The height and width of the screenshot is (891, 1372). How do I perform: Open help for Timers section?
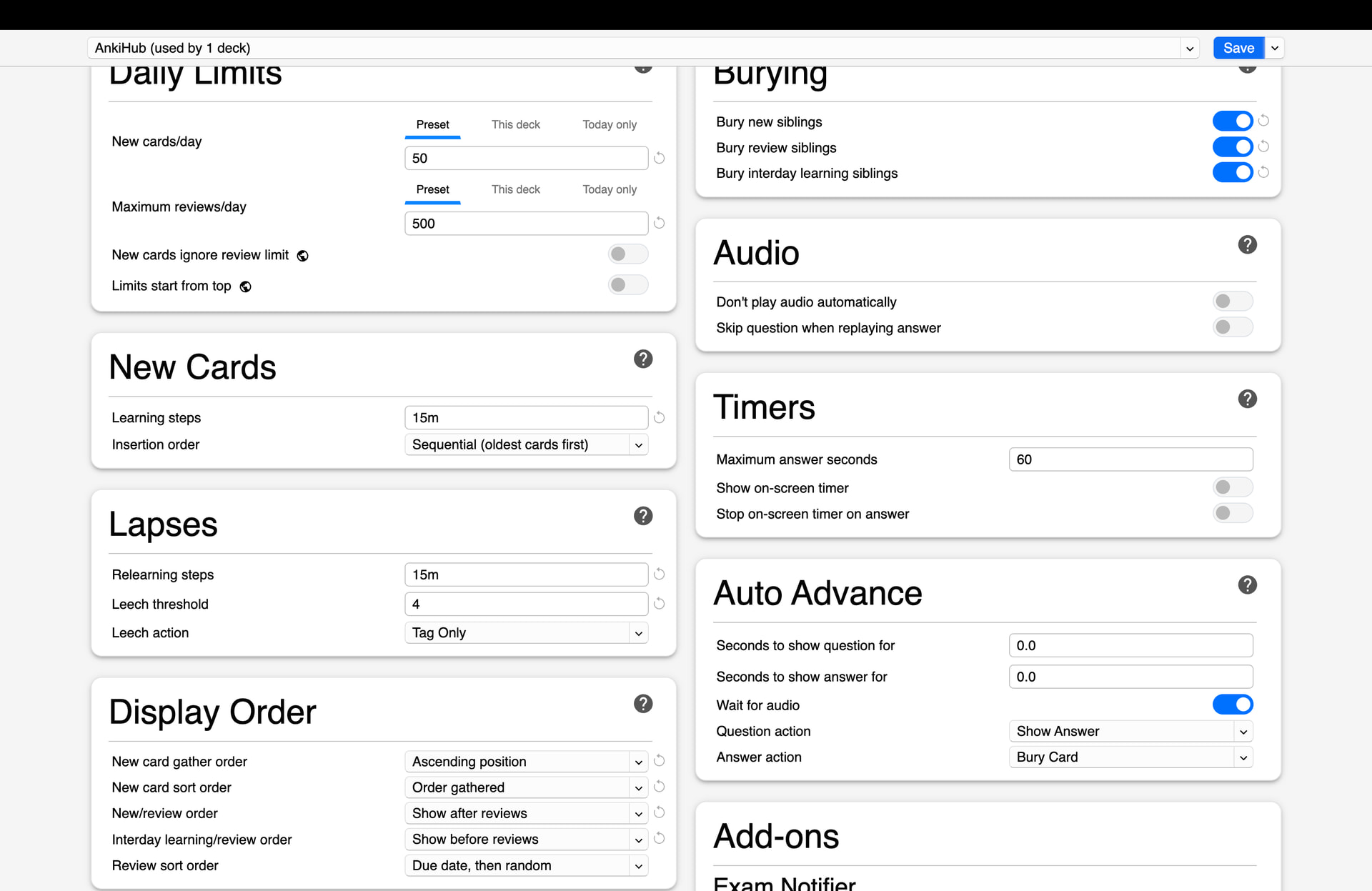tap(1248, 399)
